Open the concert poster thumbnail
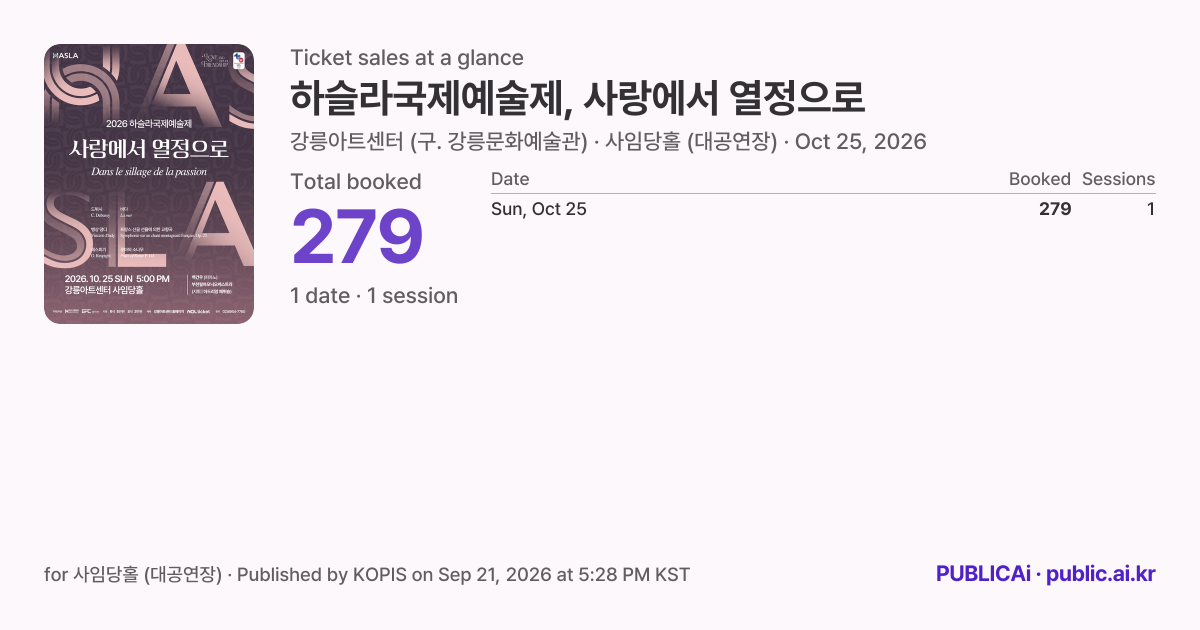The width and height of the screenshot is (1200, 630). pyautogui.click(x=149, y=184)
